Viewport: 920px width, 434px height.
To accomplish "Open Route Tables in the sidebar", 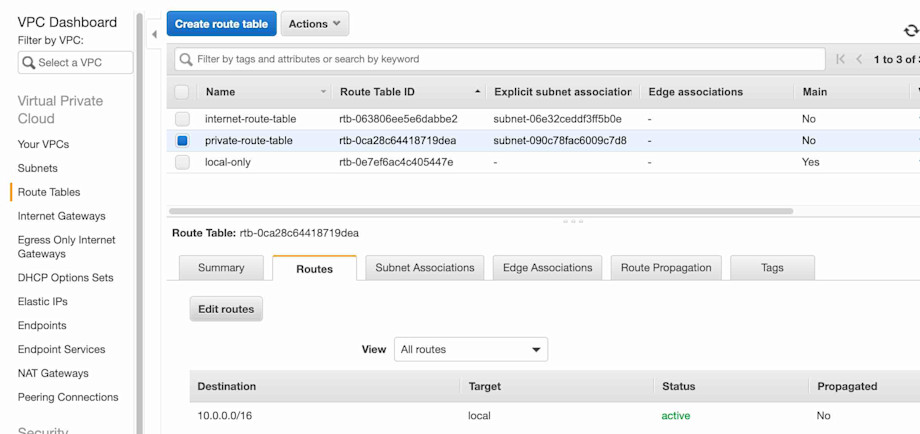I will 49,192.
